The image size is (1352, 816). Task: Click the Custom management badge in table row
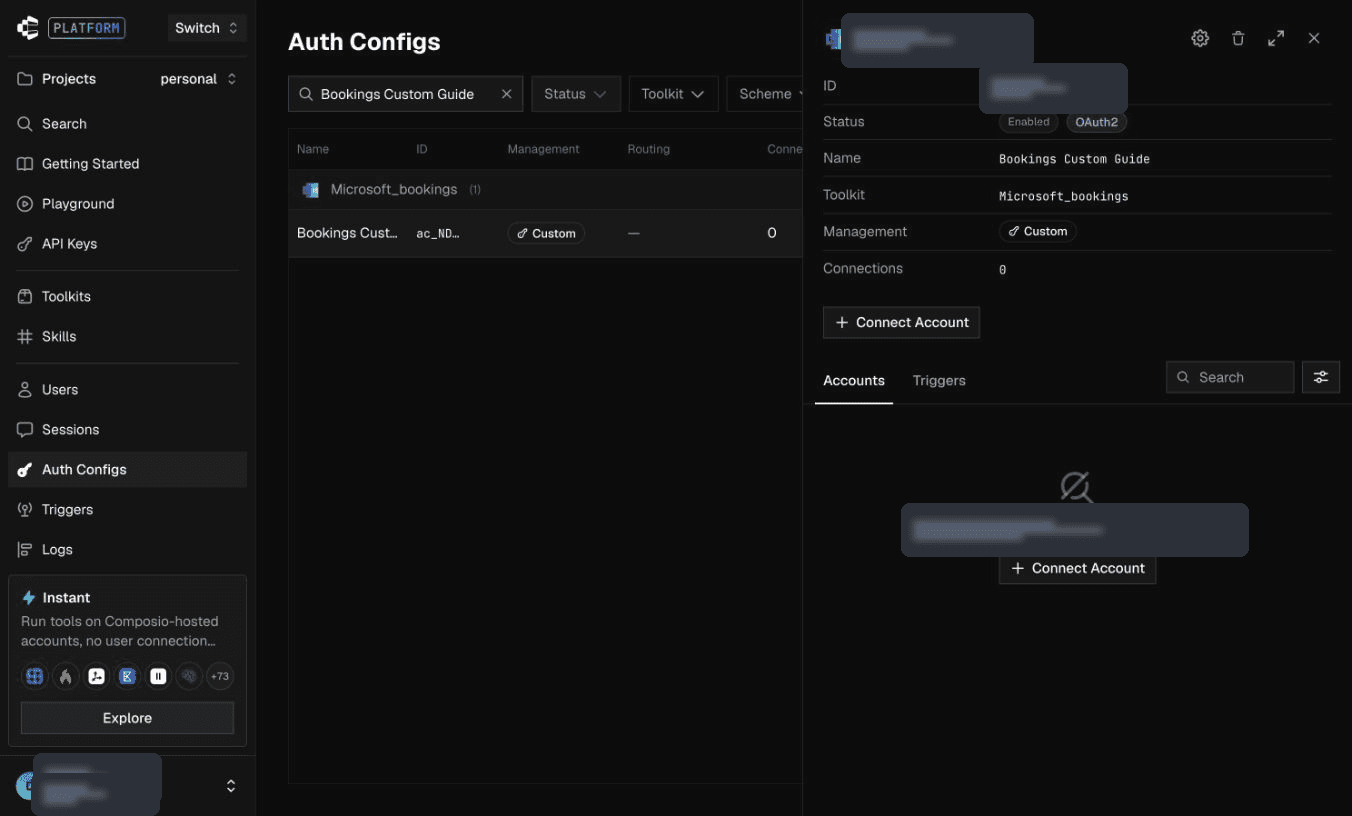(546, 233)
